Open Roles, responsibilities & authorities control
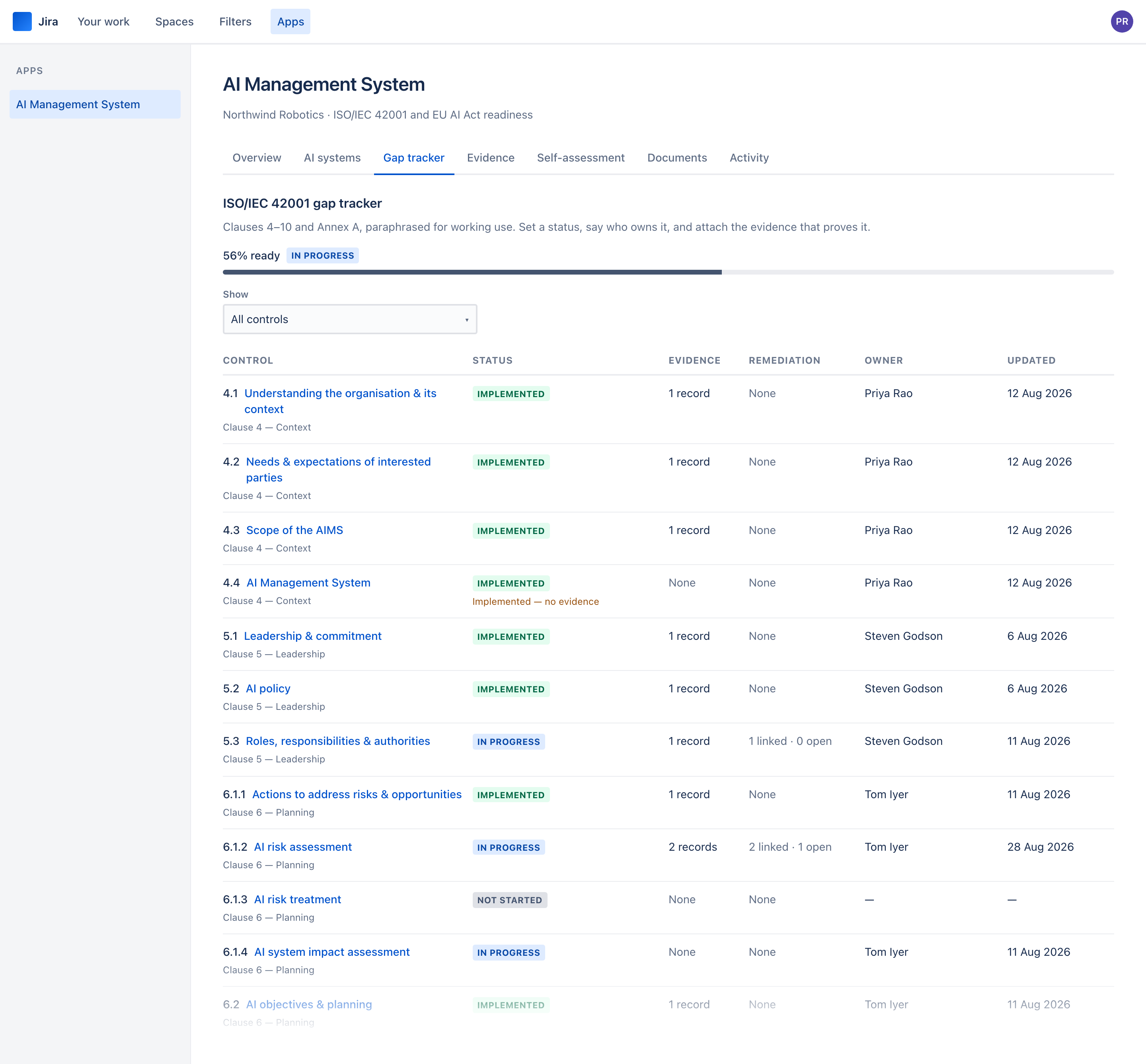Image resolution: width=1146 pixels, height=1064 pixels. click(338, 741)
